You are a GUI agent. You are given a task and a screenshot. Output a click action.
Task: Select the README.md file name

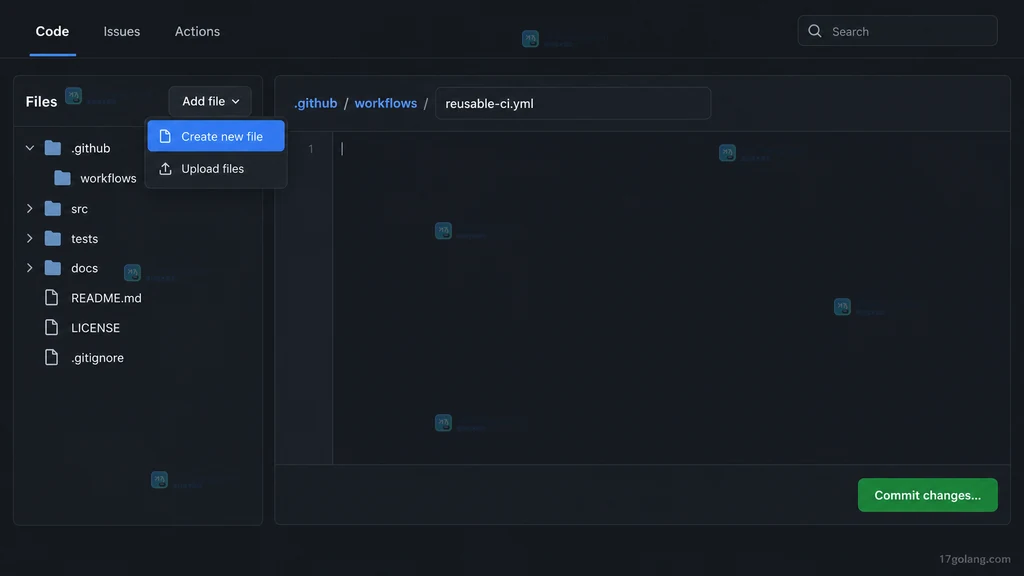coord(106,298)
